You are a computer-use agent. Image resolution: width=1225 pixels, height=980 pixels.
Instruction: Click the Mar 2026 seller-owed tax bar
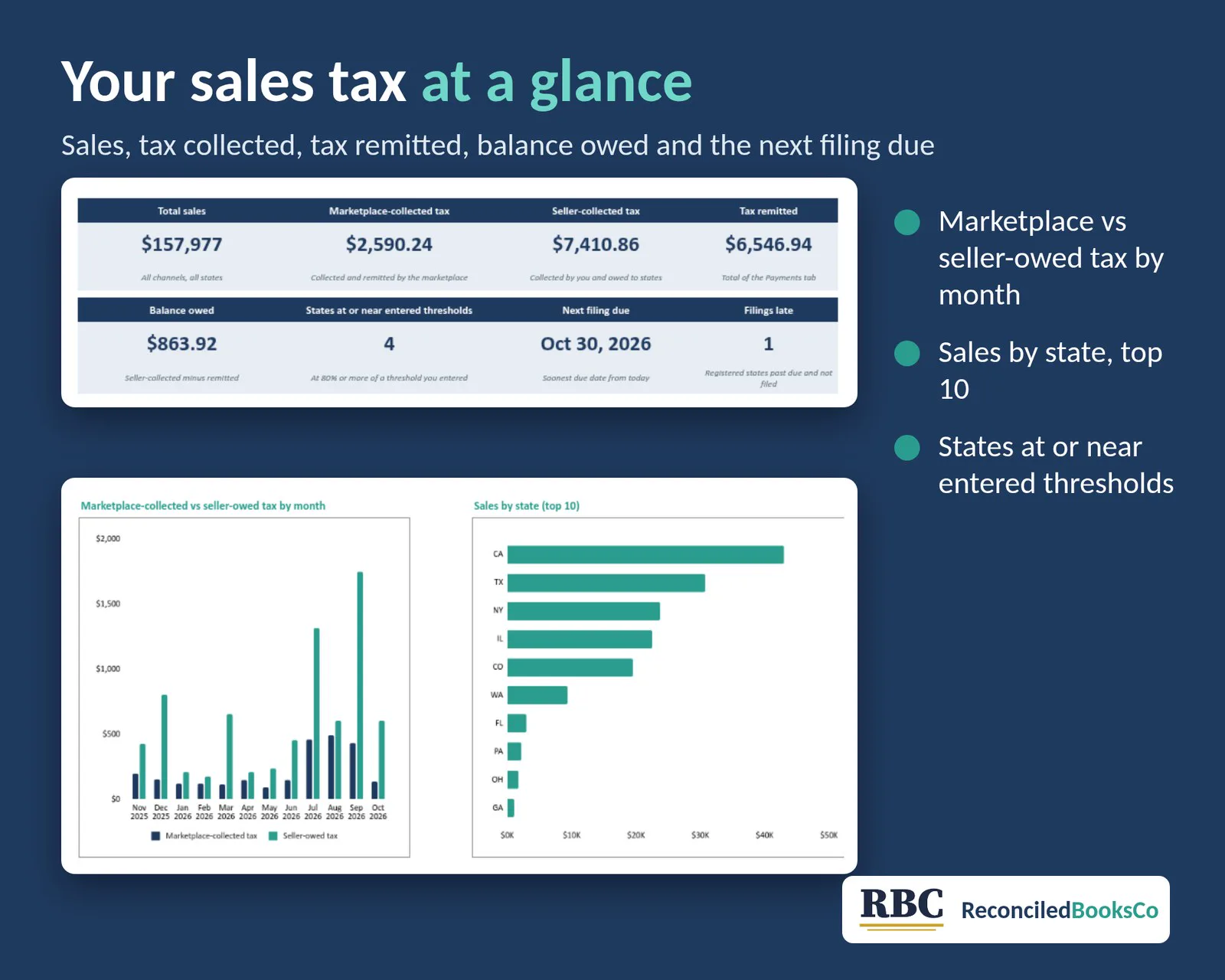(229, 756)
